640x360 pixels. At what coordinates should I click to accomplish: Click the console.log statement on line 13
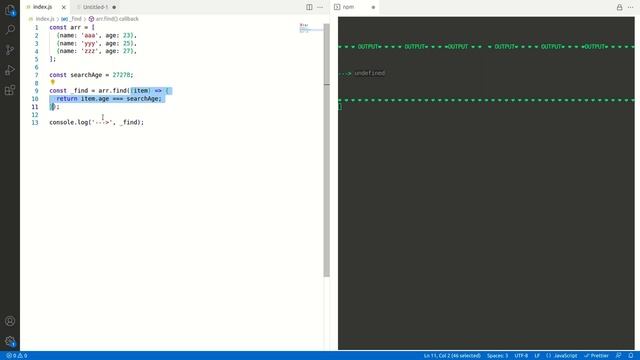pos(97,122)
